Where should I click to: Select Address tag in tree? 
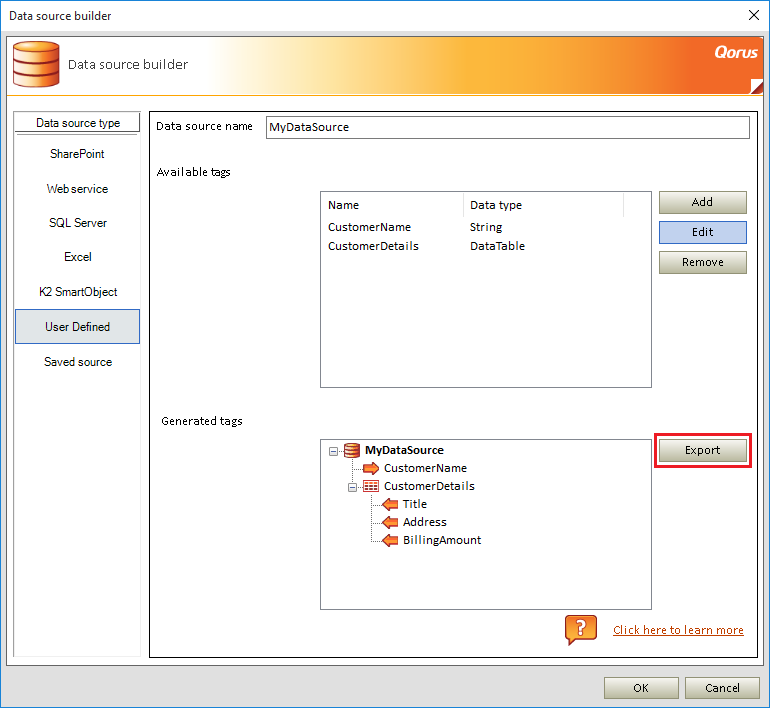[x=425, y=522]
